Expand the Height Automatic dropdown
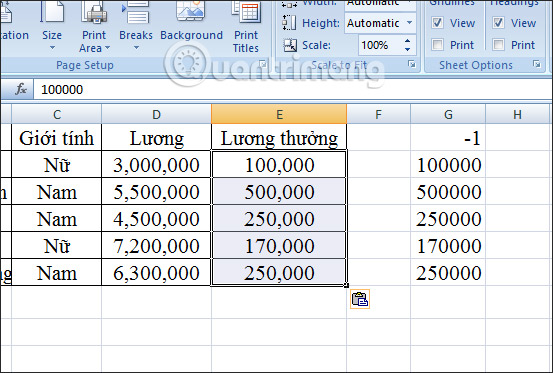 (409, 23)
